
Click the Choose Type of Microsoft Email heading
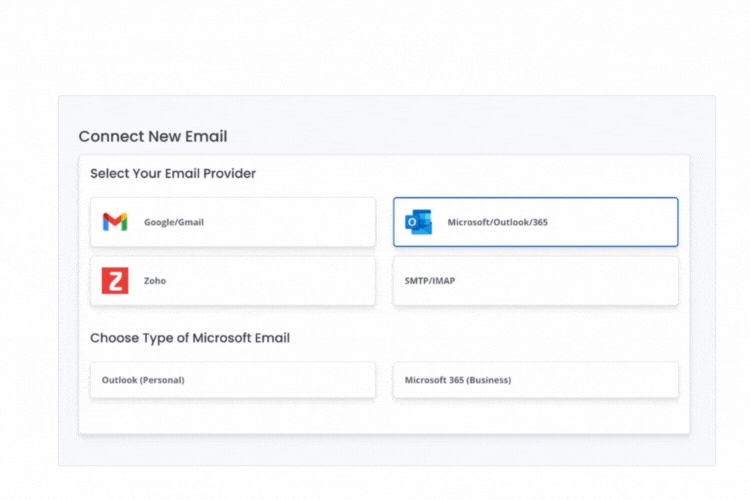point(190,338)
